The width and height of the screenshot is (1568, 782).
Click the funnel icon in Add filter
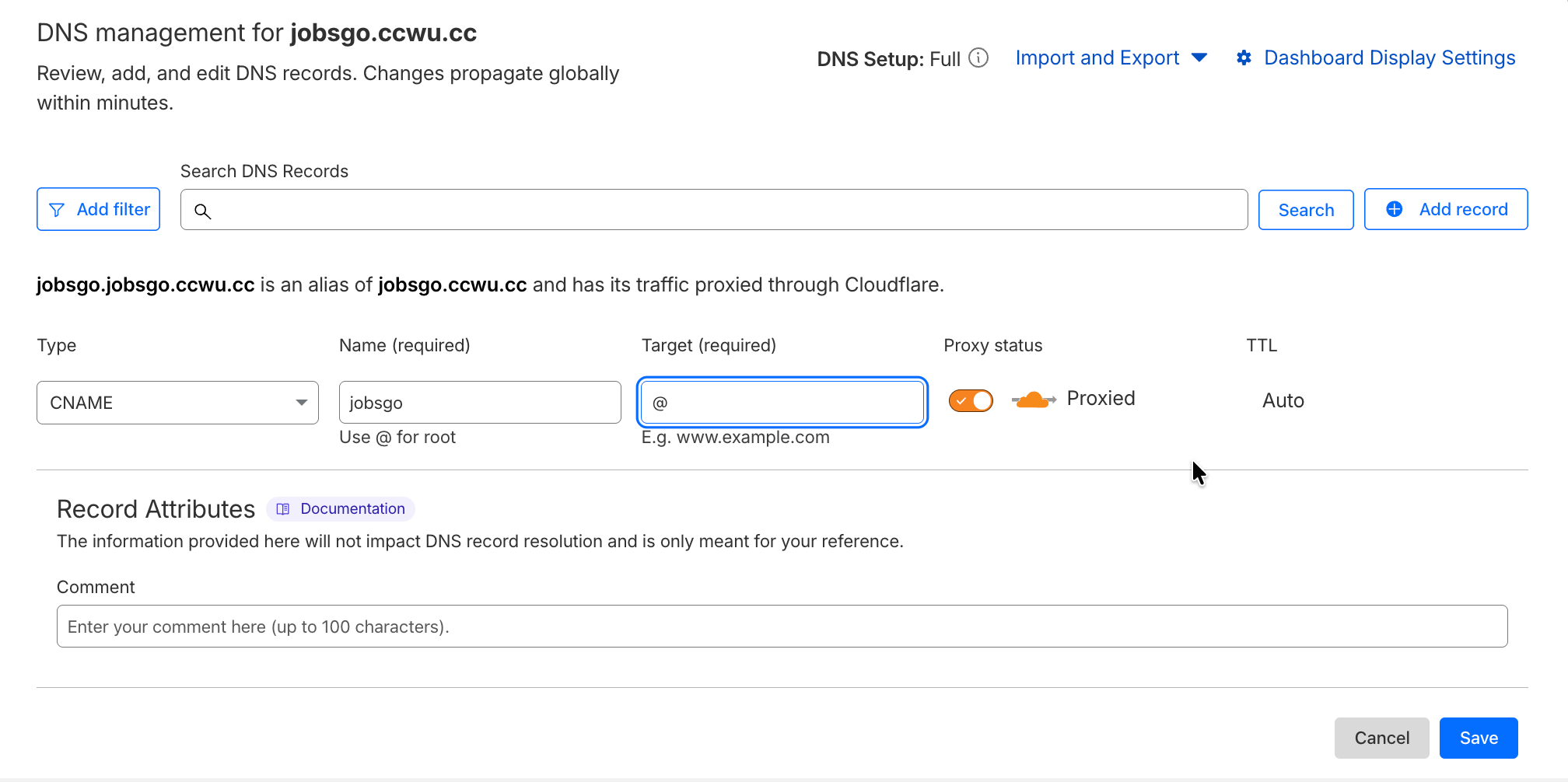click(57, 210)
